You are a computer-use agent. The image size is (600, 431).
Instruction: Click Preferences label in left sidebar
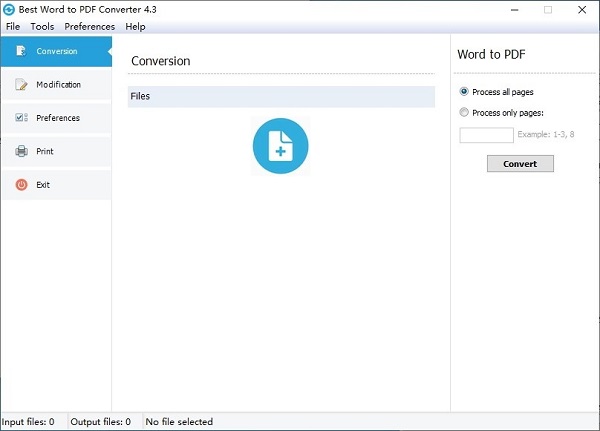58,118
